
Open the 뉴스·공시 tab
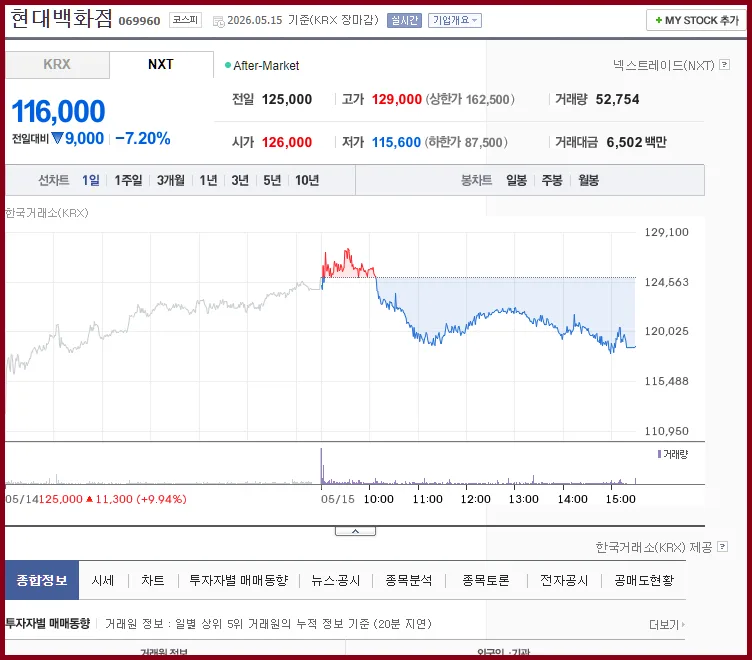pos(335,580)
